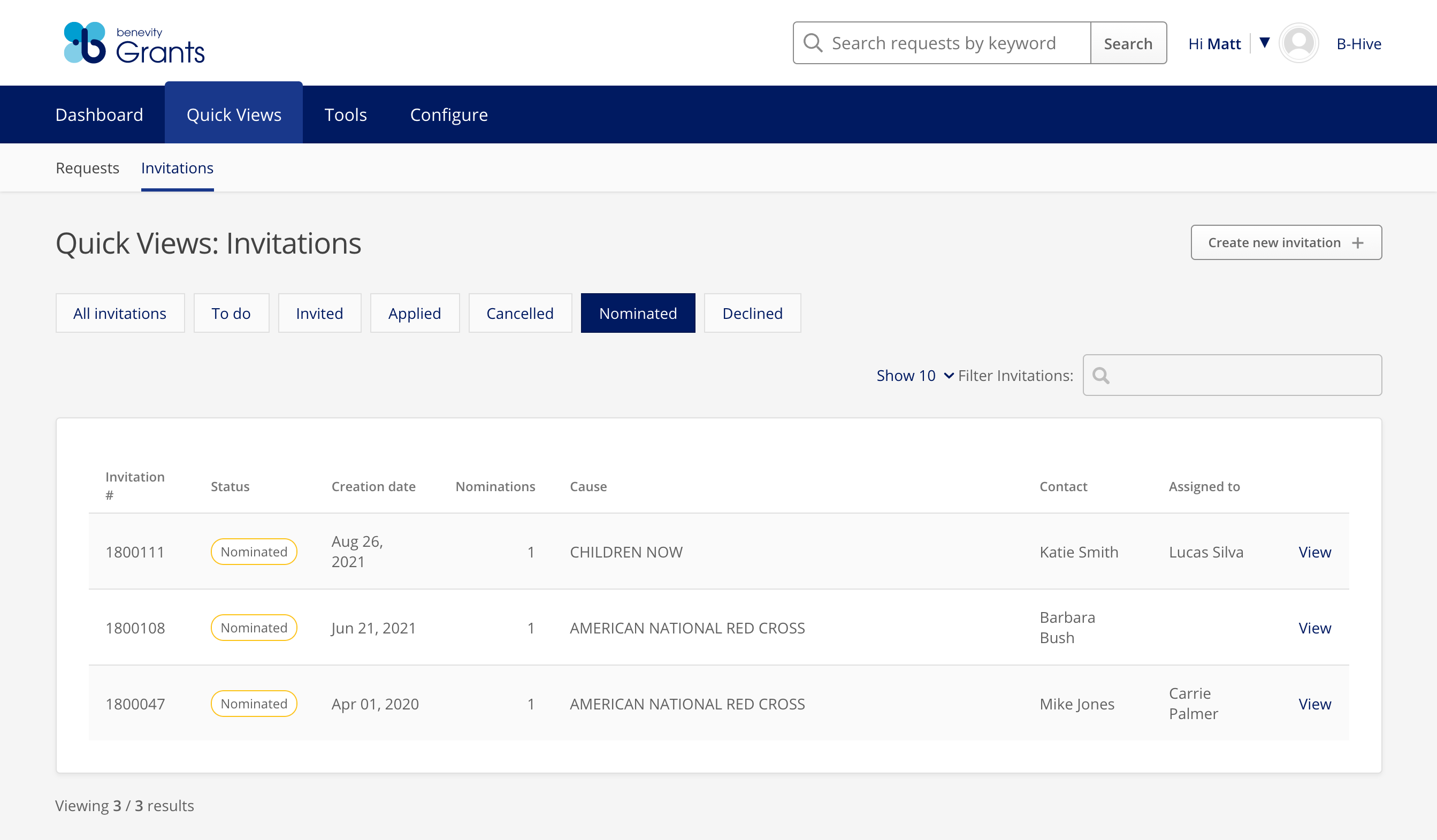Open the Dashboard main menu

[99, 114]
